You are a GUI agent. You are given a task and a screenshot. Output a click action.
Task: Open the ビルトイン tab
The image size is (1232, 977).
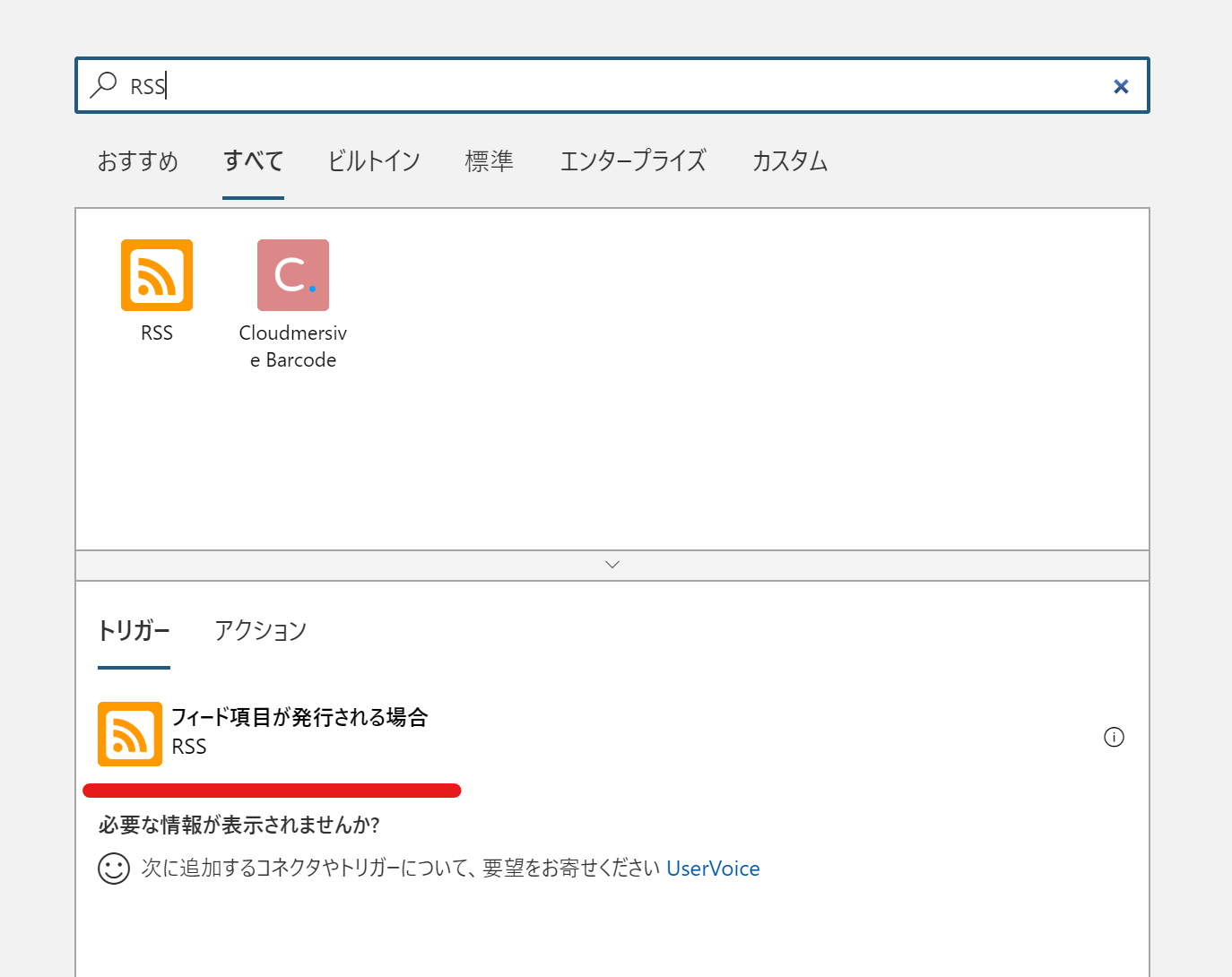pos(374,161)
